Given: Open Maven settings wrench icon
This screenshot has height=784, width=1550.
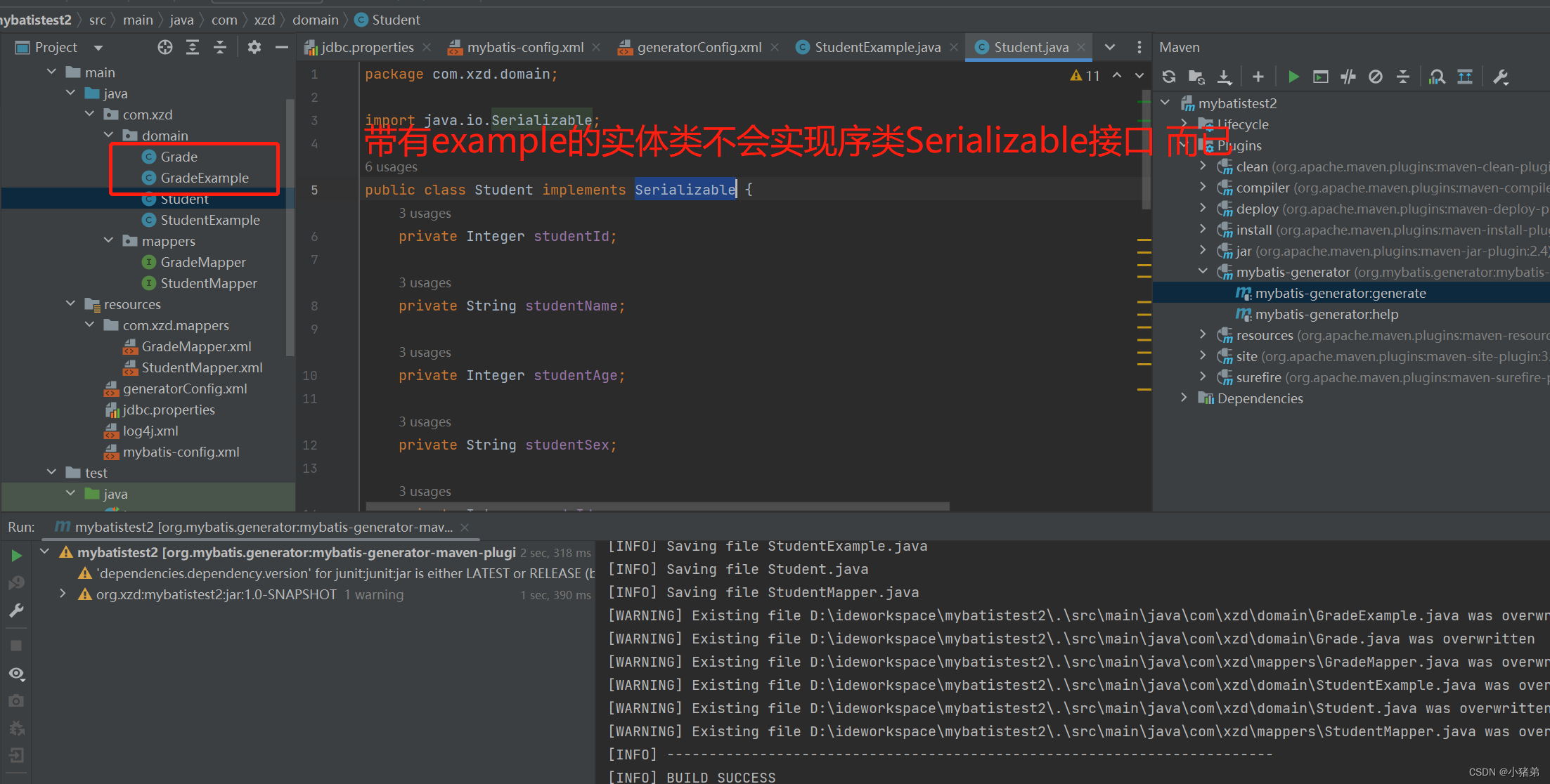Looking at the screenshot, I should pos(1501,77).
